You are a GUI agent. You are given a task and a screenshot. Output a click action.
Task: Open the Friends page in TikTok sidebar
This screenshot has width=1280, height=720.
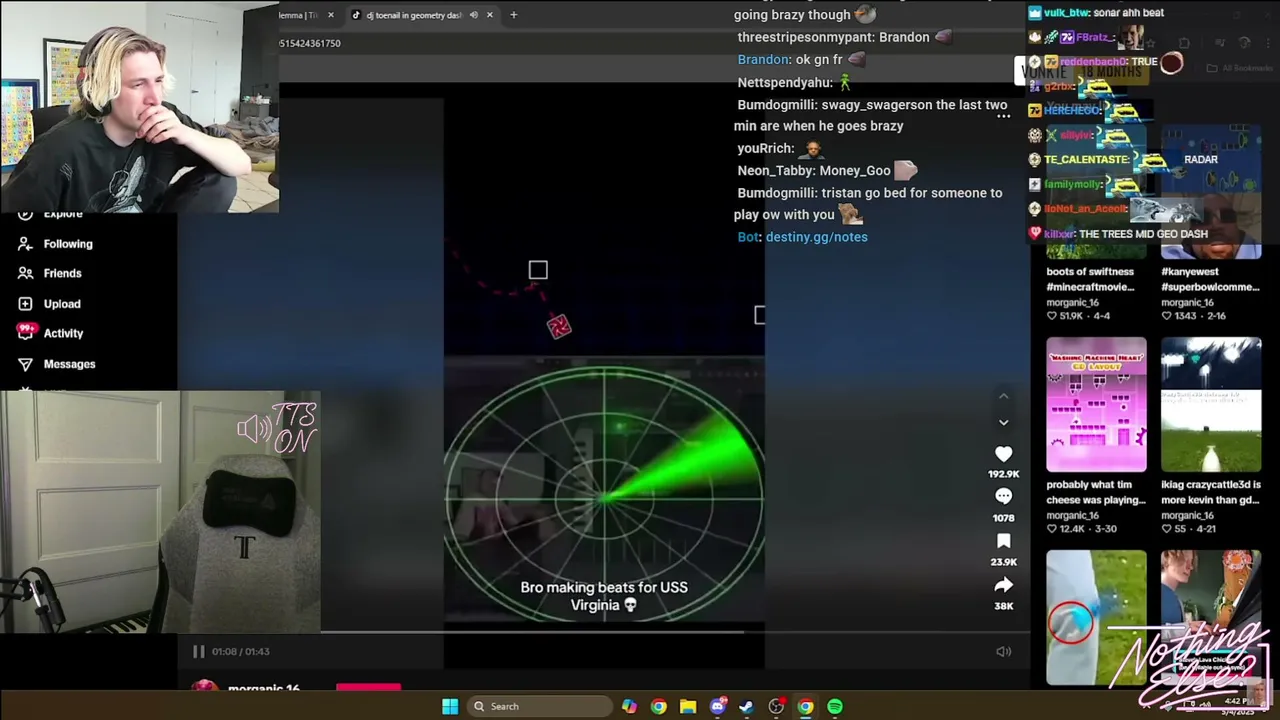pos(62,273)
